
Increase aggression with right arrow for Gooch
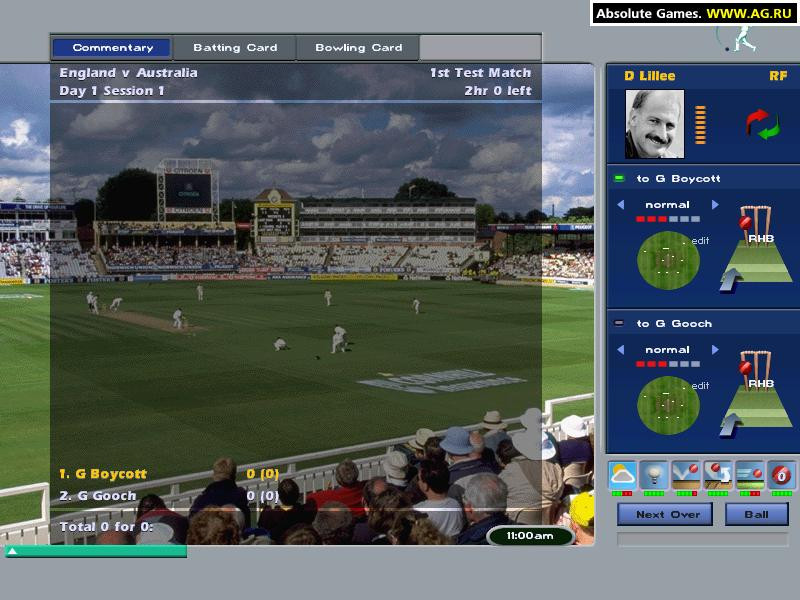click(715, 349)
